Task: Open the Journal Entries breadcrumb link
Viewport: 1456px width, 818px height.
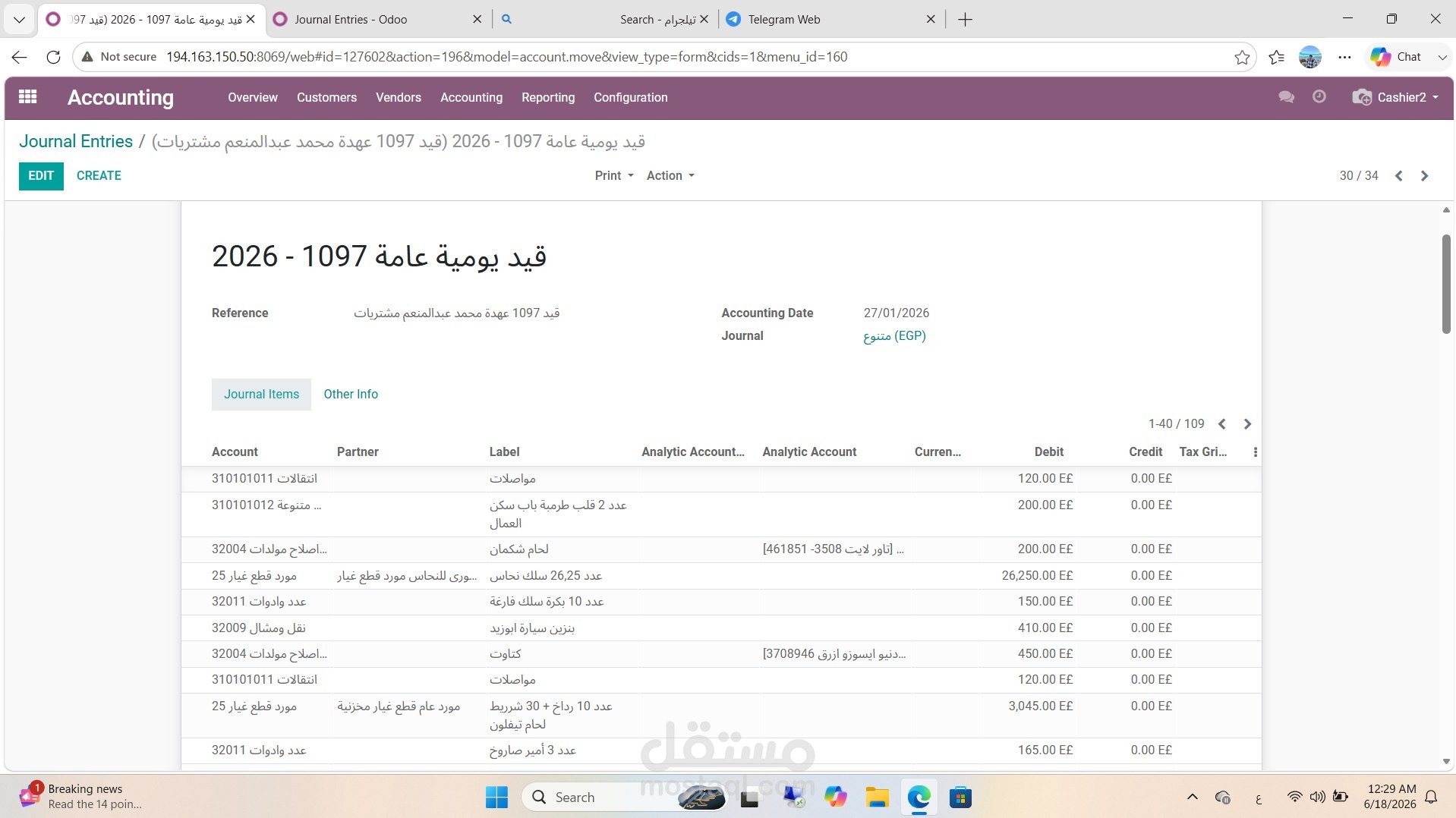Action: point(76,142)
